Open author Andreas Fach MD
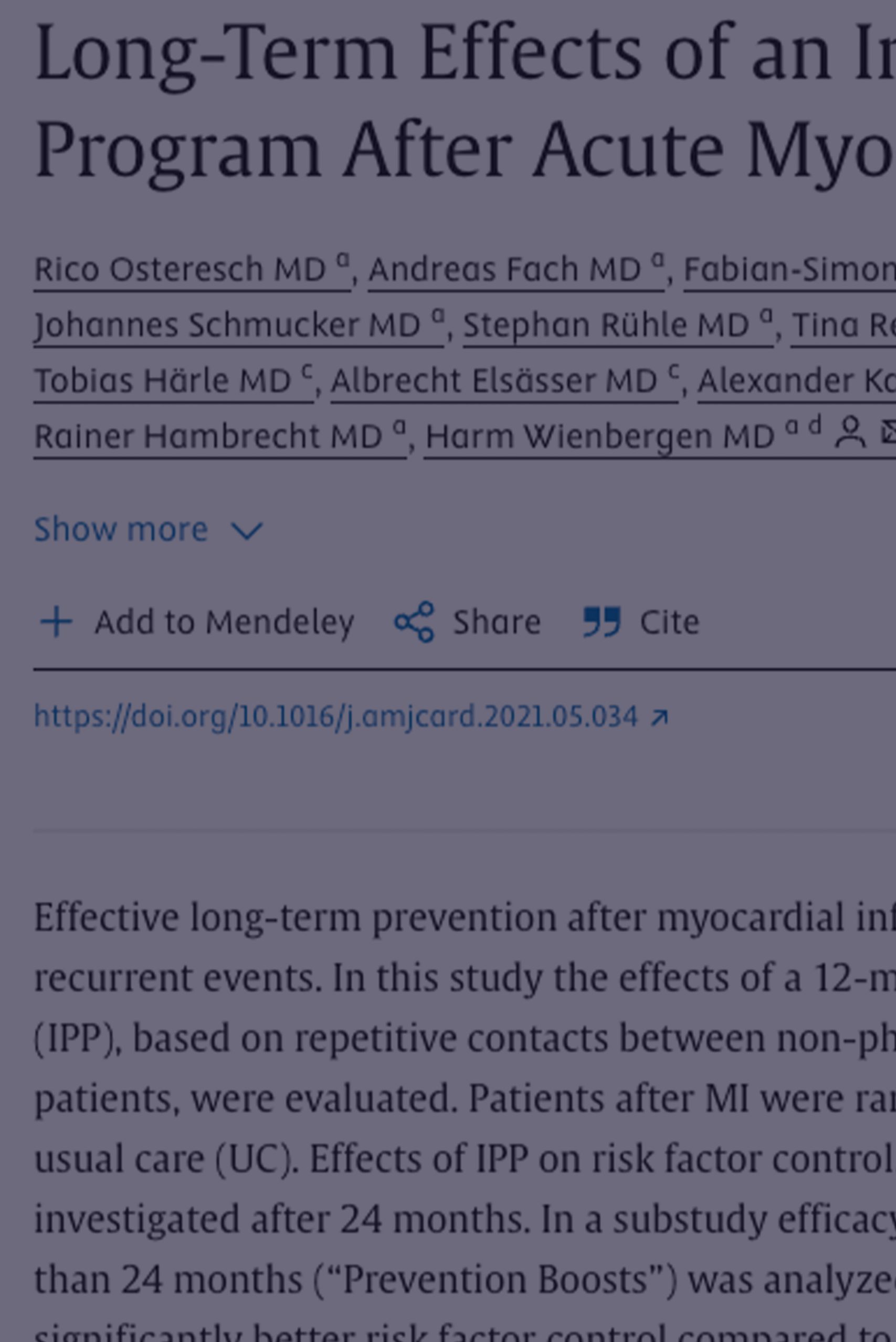Viewport: 896px width, 1342px height. pos(516,269)
